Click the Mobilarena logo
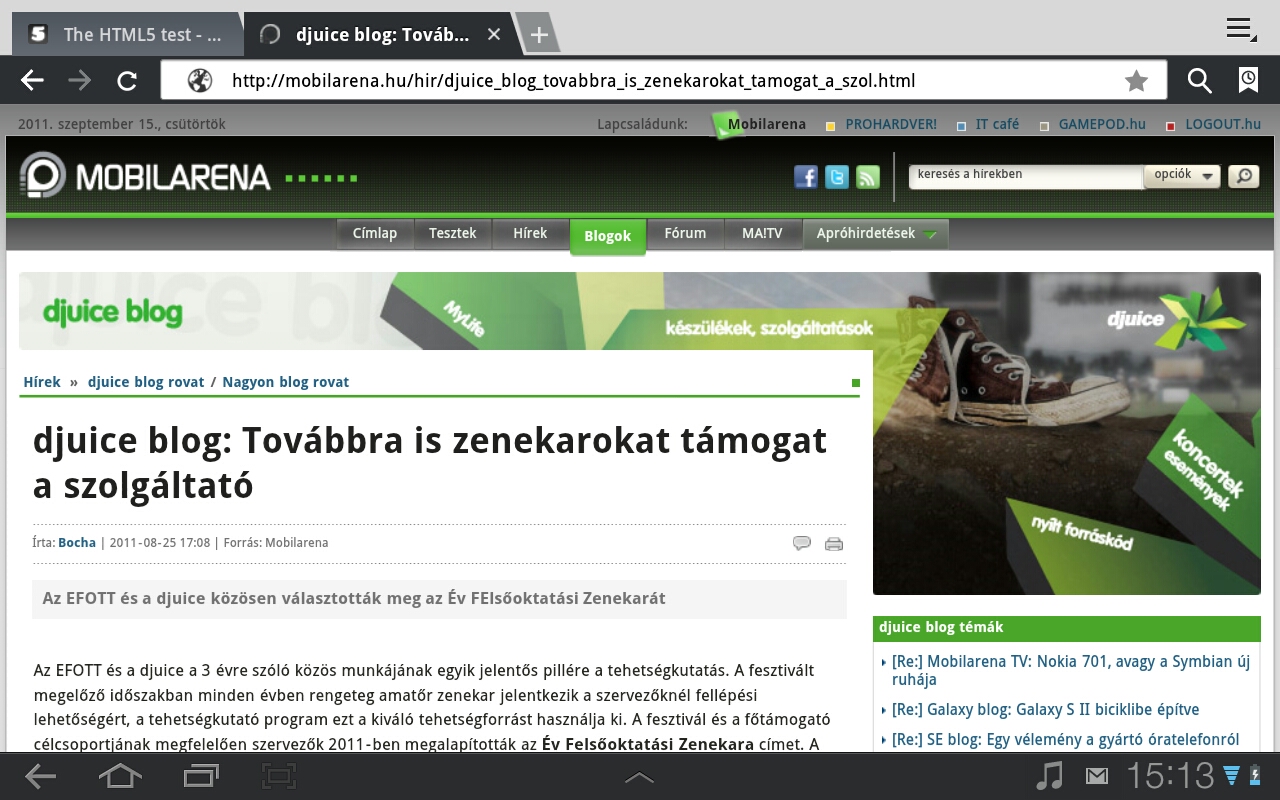Image resolution: width=1280 pixels, height=800 pixels. click(x=145, y=177)
